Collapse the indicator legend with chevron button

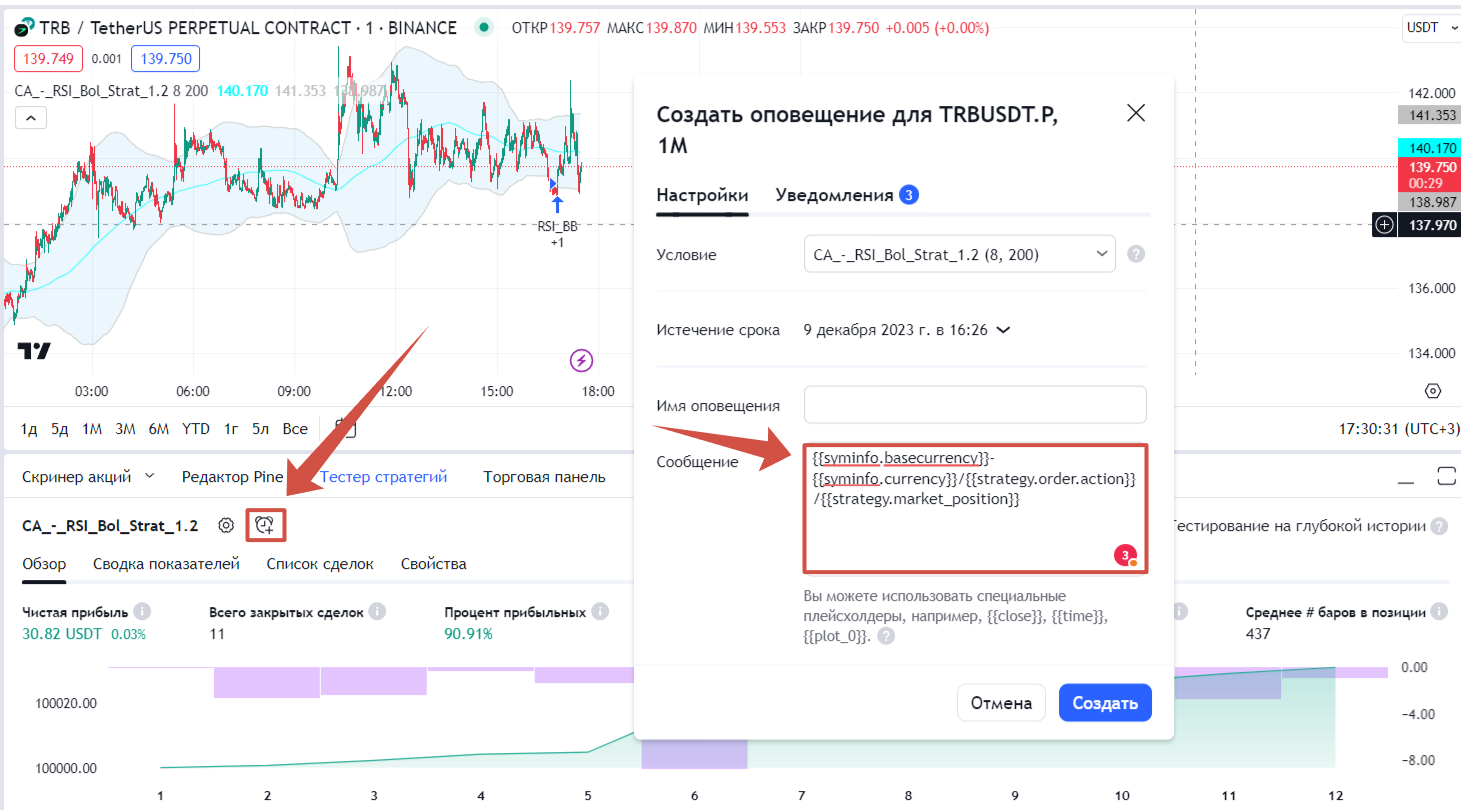point(30,119)
